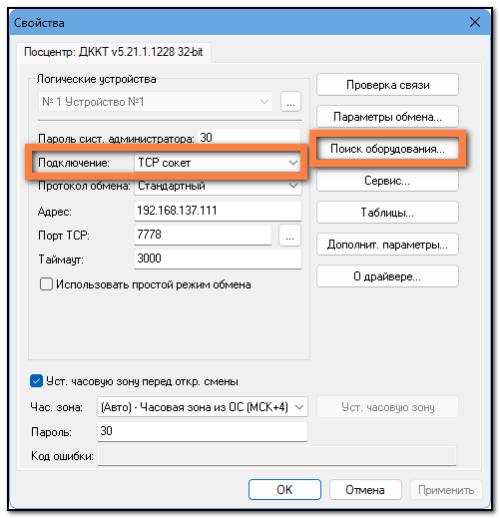This screenshot has height=518, width=500.
Task: Click the Уст. часовую зону button
Action: point(387,407)
